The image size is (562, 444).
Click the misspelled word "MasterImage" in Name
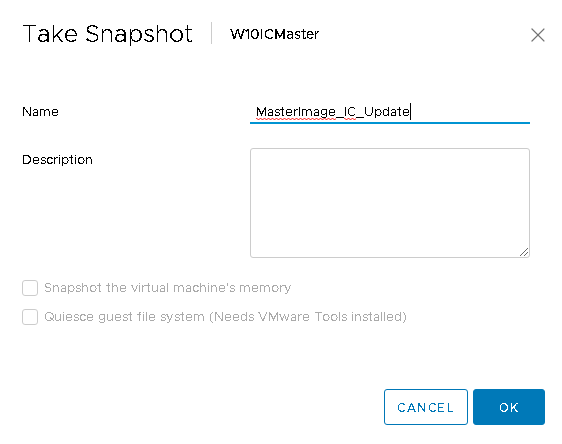pyautogui.click(x=296, y=112)
